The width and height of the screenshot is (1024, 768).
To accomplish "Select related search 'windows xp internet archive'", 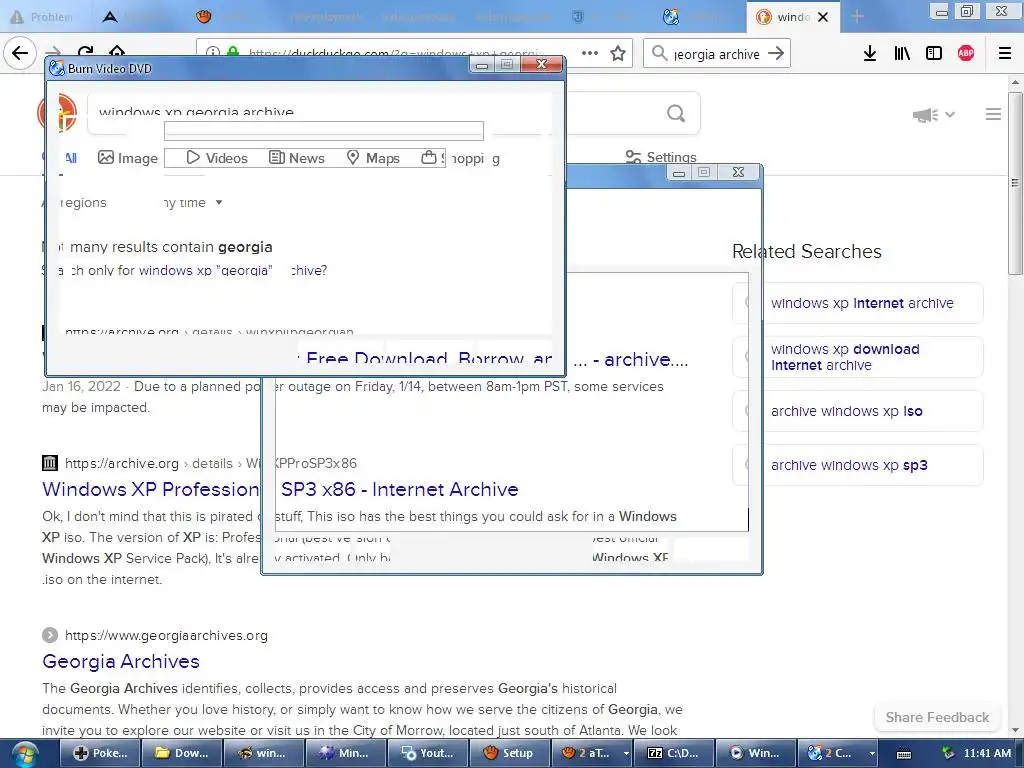I will click(x=858, y=303).
